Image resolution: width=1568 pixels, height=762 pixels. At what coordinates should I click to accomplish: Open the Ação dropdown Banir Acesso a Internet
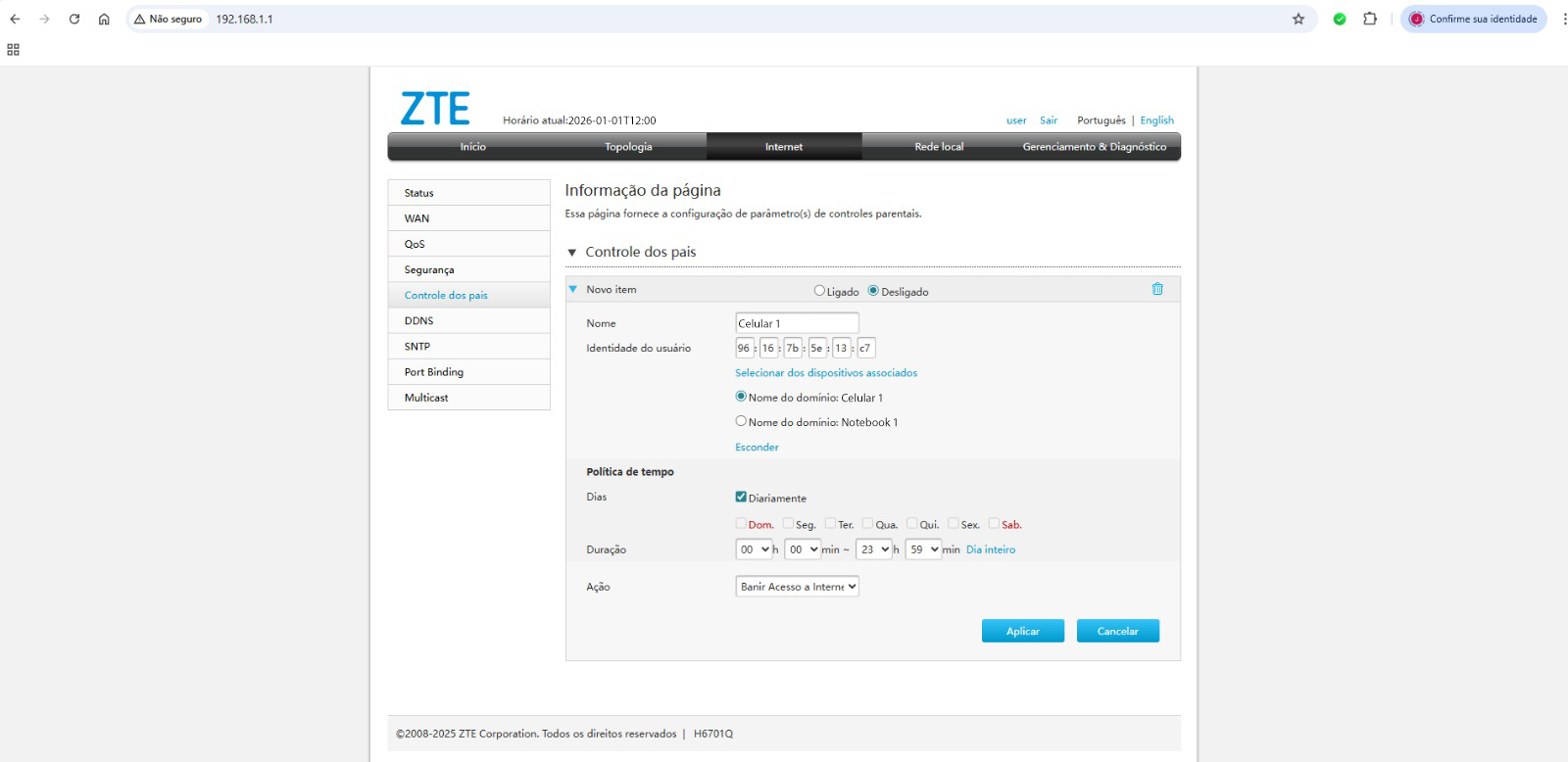(x=798, y=587)
